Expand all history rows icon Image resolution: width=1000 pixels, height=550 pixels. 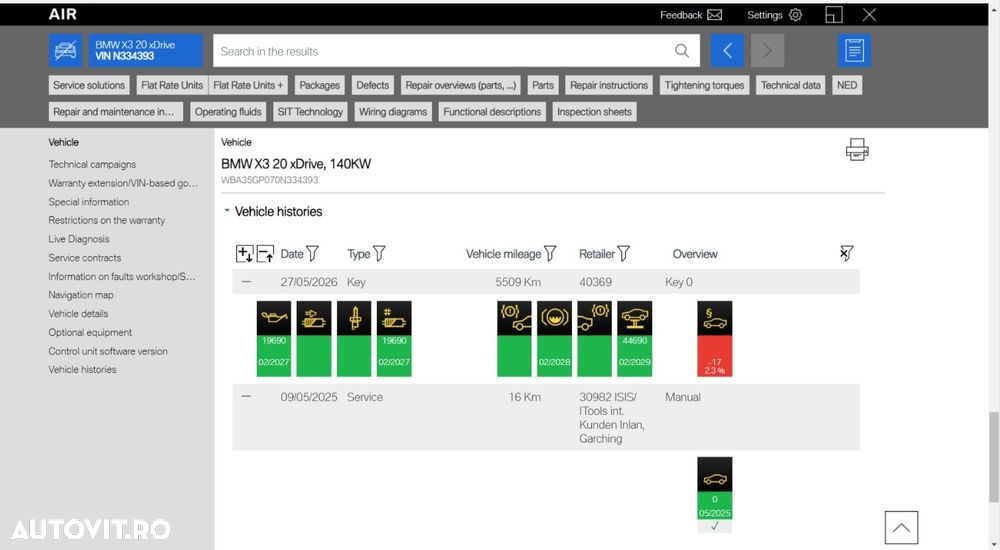point(244,254)
